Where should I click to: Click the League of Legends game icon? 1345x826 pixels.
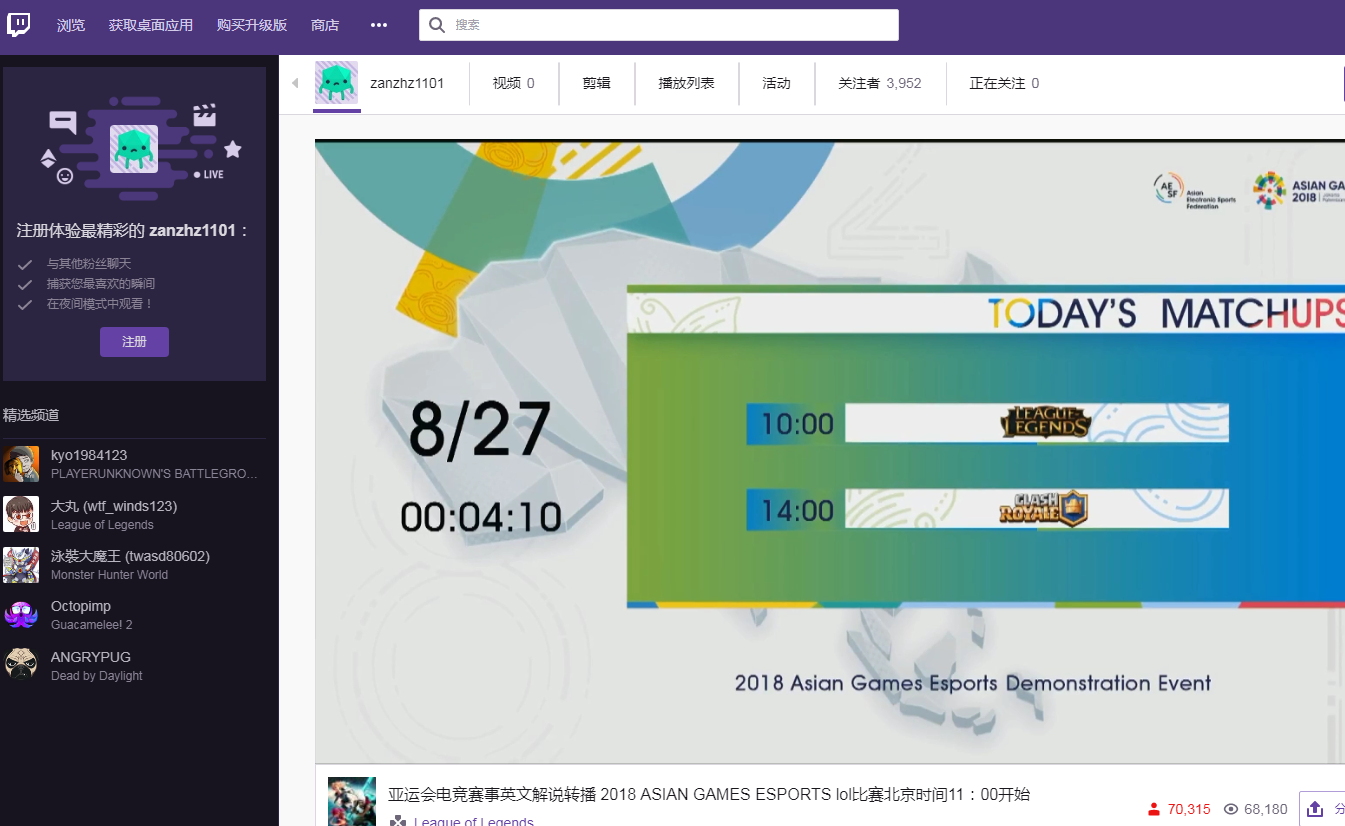394,821
